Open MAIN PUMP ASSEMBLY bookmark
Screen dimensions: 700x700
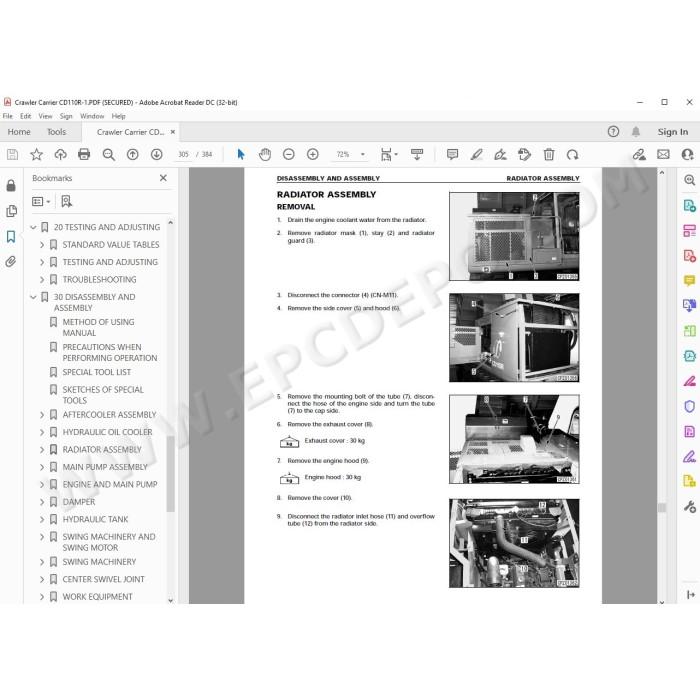[105, 467]
